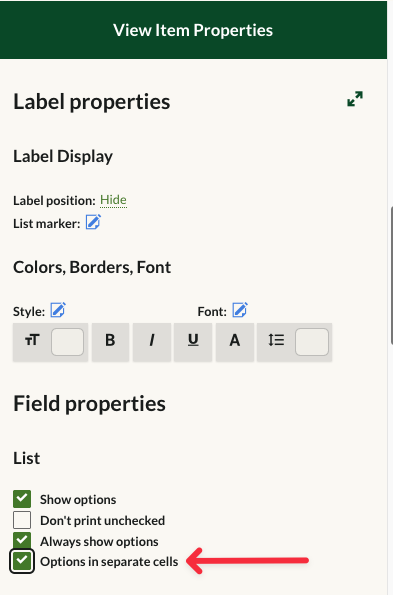This screenshot has height=595, width=393.
Task: Click the line spacing input box
Action: point(312,342)
